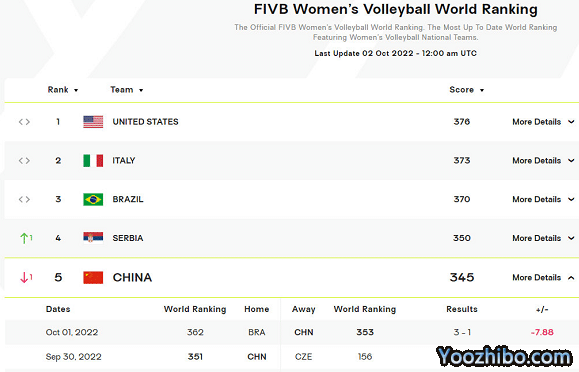Click the Italy flag icon
This screenshot has width=579, height=372.
[x=93, y=160]
